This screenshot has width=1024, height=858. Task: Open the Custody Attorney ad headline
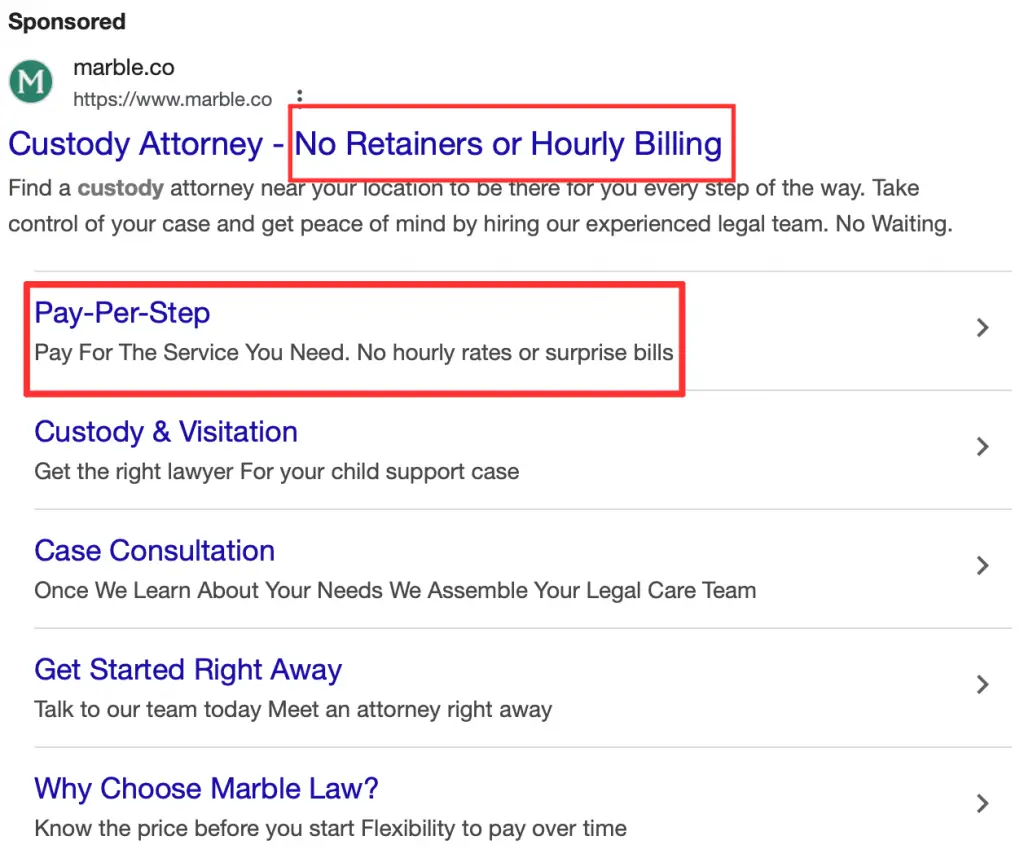pos(145,144)
